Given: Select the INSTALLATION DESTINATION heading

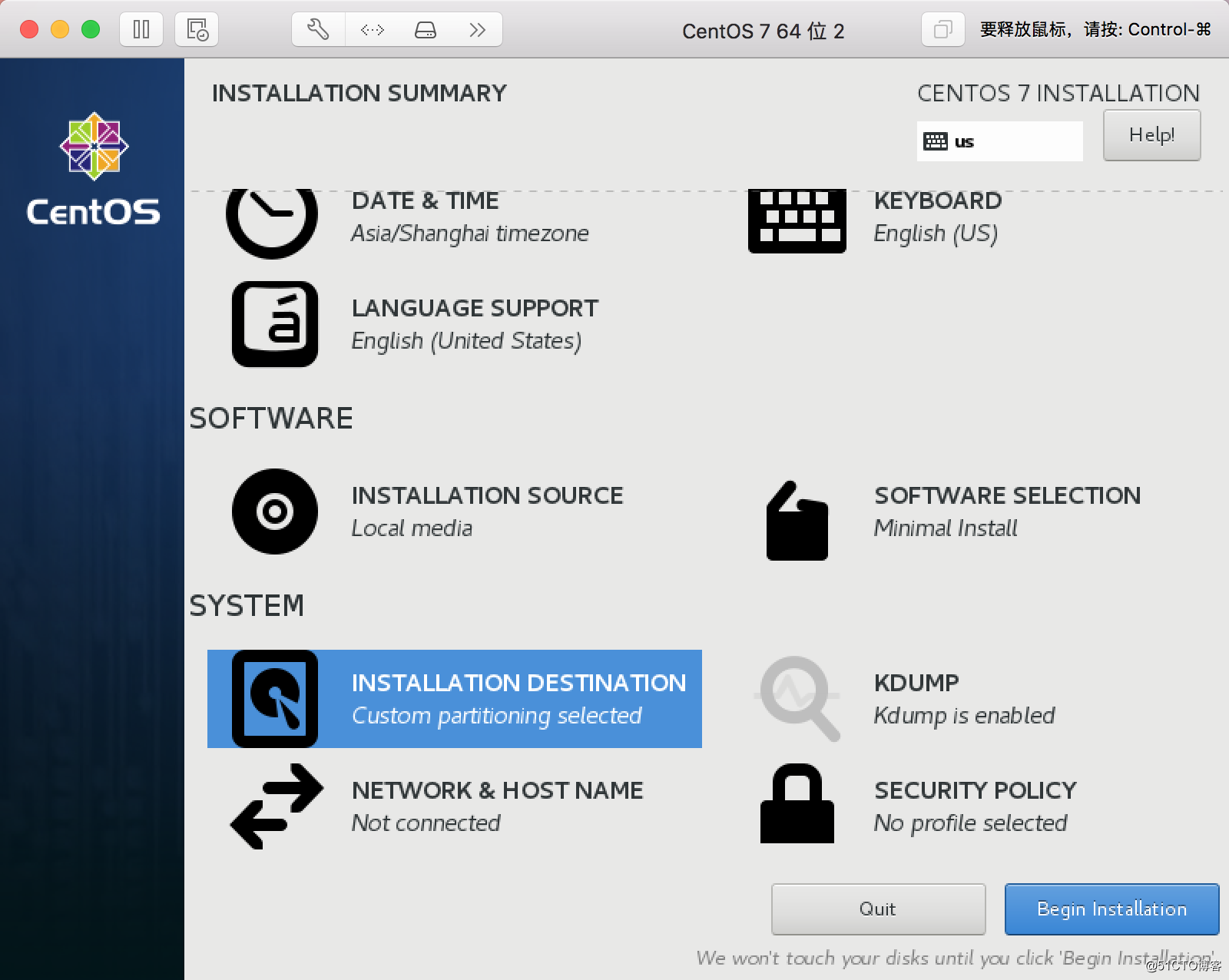Looking at the screenshot, I should click(518, 683).
